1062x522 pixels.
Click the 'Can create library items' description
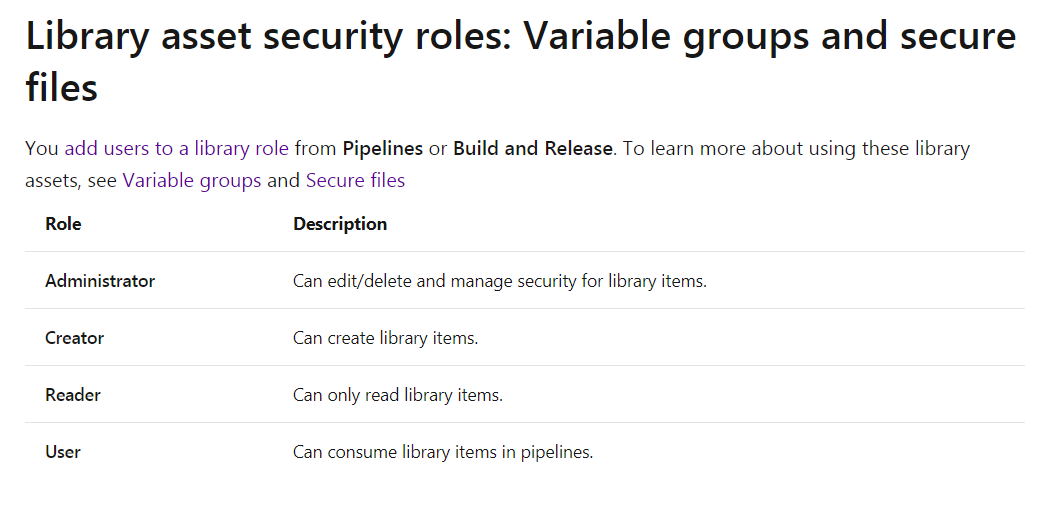tap(385, 338)
